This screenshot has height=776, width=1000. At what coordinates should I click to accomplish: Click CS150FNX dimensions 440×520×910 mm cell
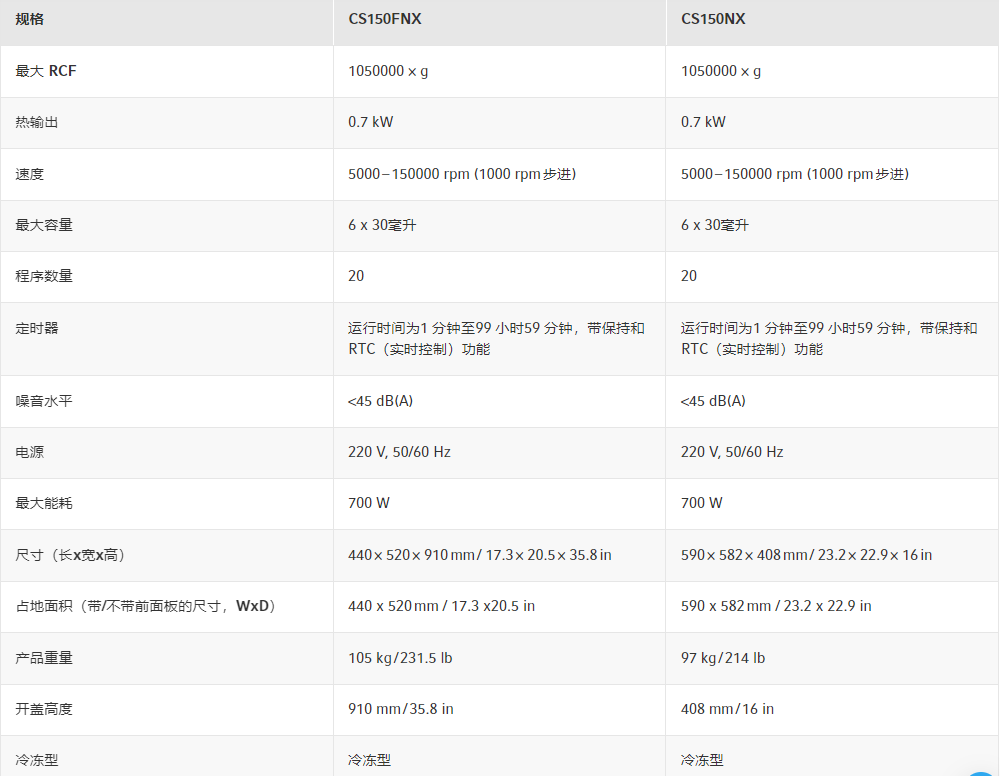coord(479,555)
